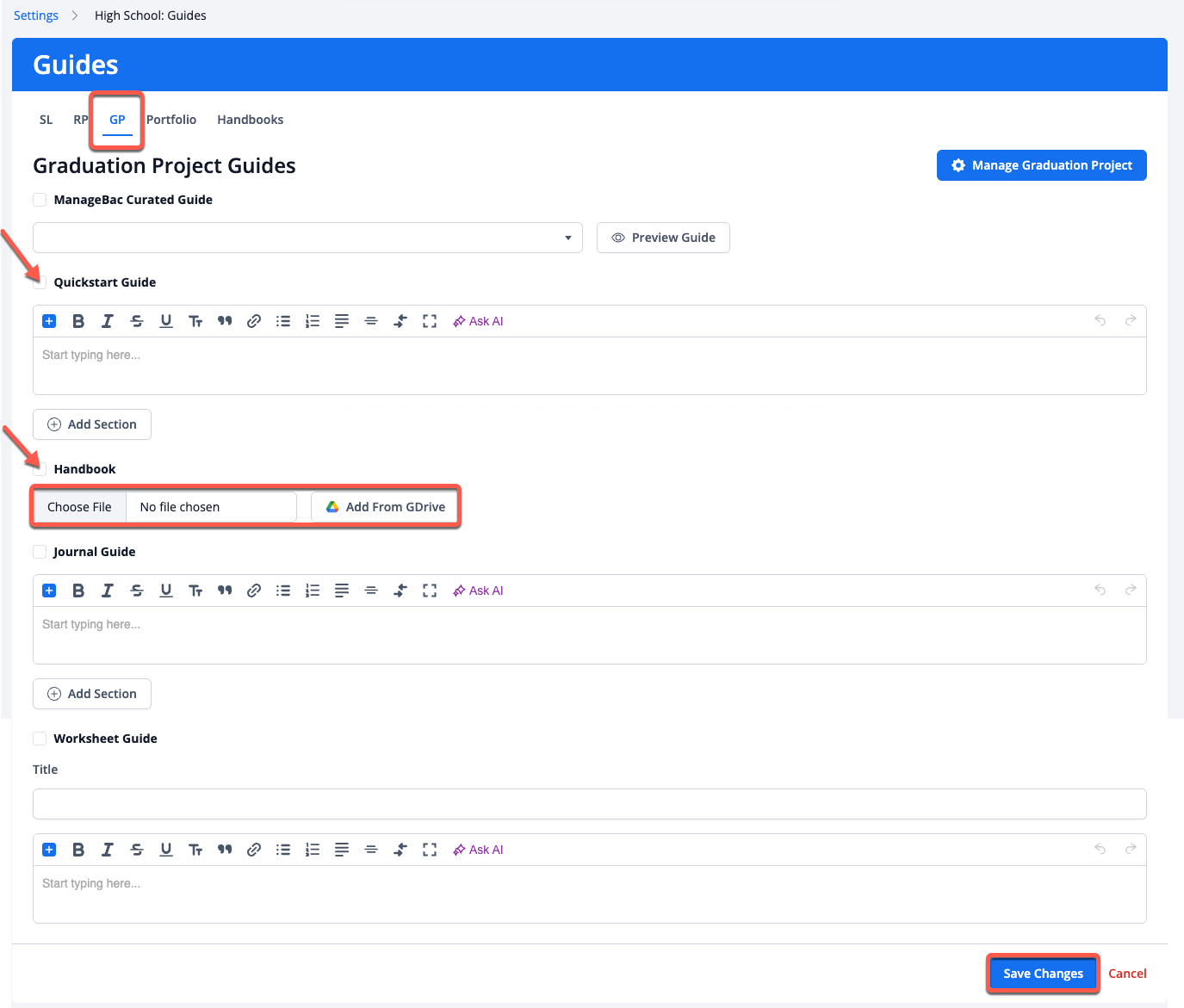Insert blockquote in Worksheet Guide editor
The height and width of the screenshot is (1008, 1184).
(225, 850)
